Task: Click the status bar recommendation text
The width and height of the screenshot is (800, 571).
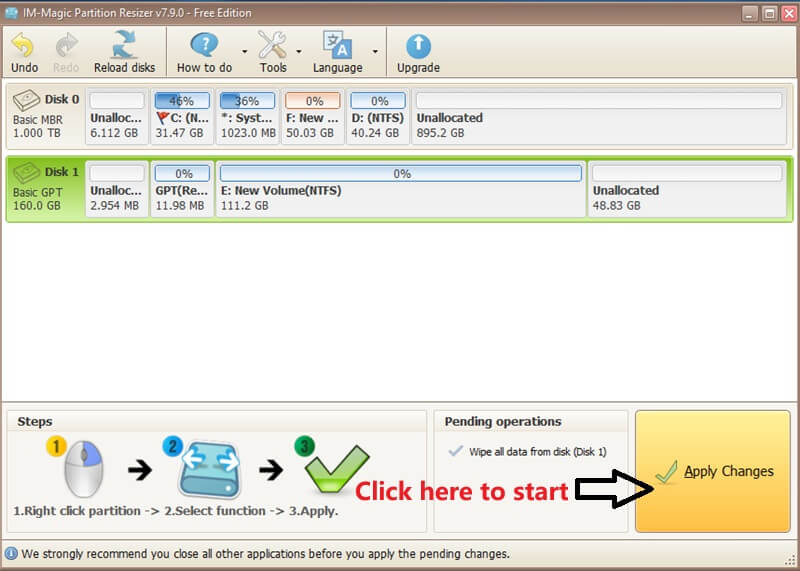Action: 265,554
